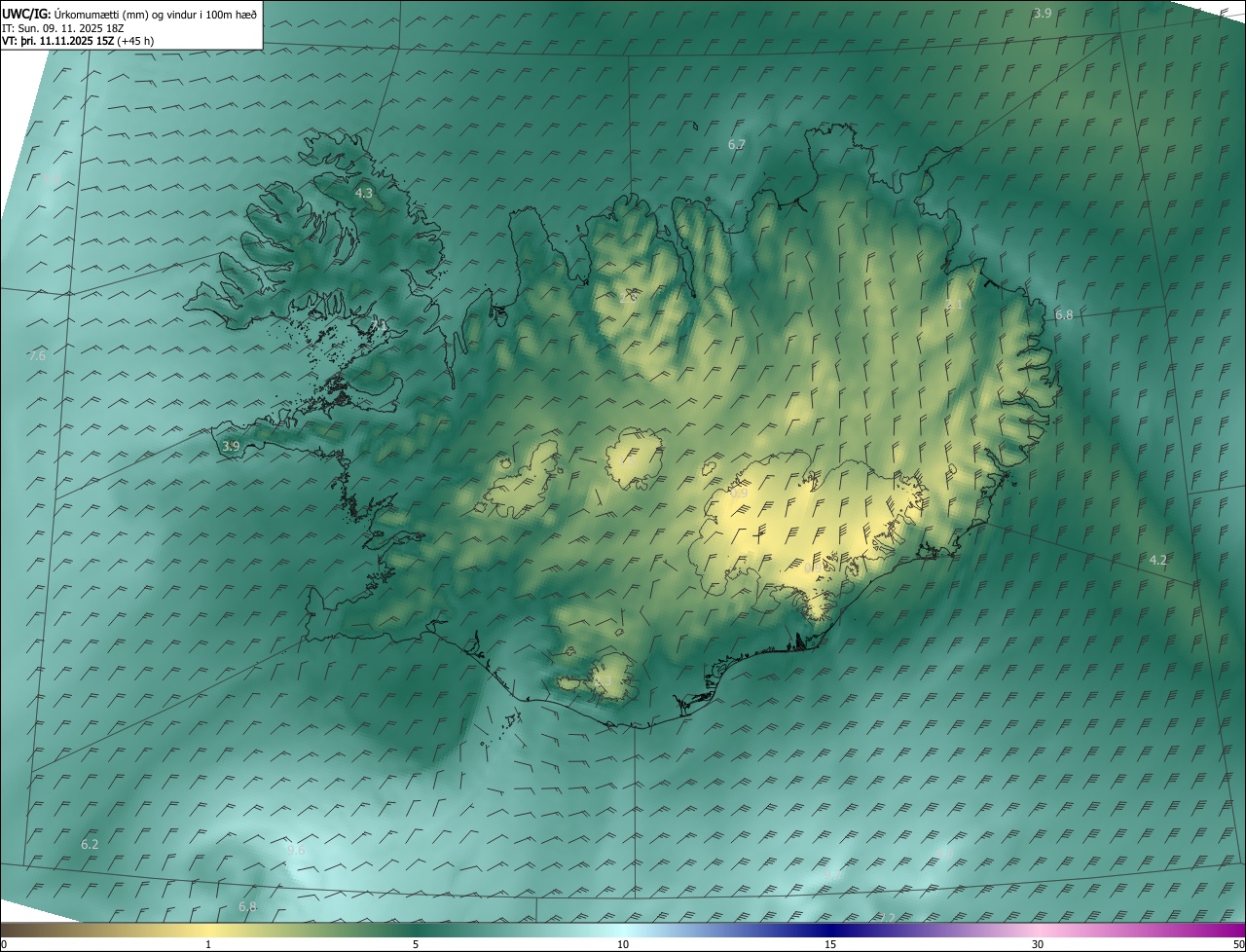This screenshot has height=952, width=1246.
Task: Click the 2.1 value label in northeast Iceland
Action: [x=954, y=305]
